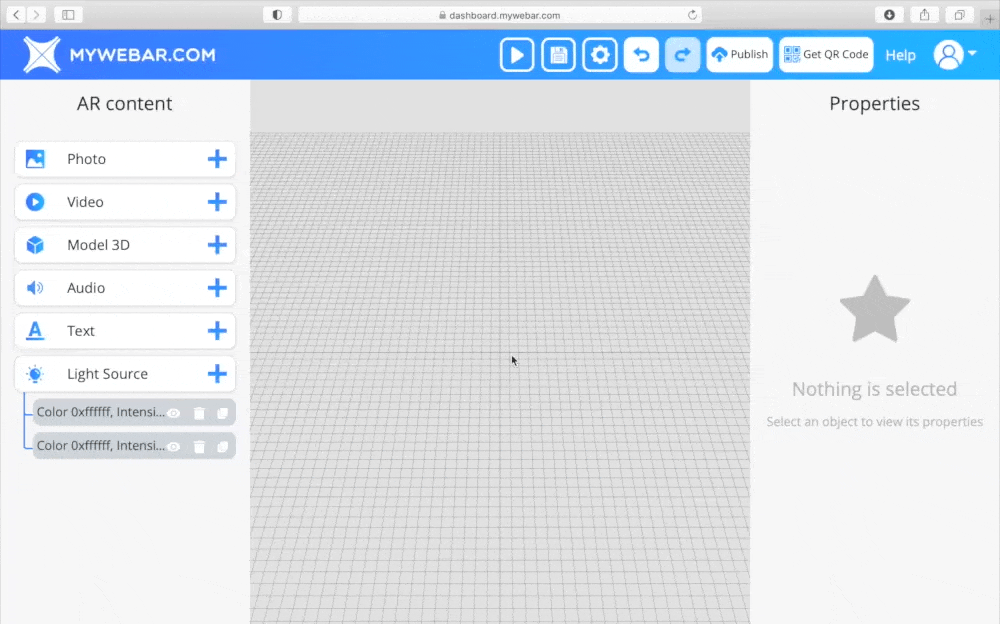The width and height of the screenshot is (1000, 624).
Task: Click the Light Source sun icon
Action: (35, 374)
